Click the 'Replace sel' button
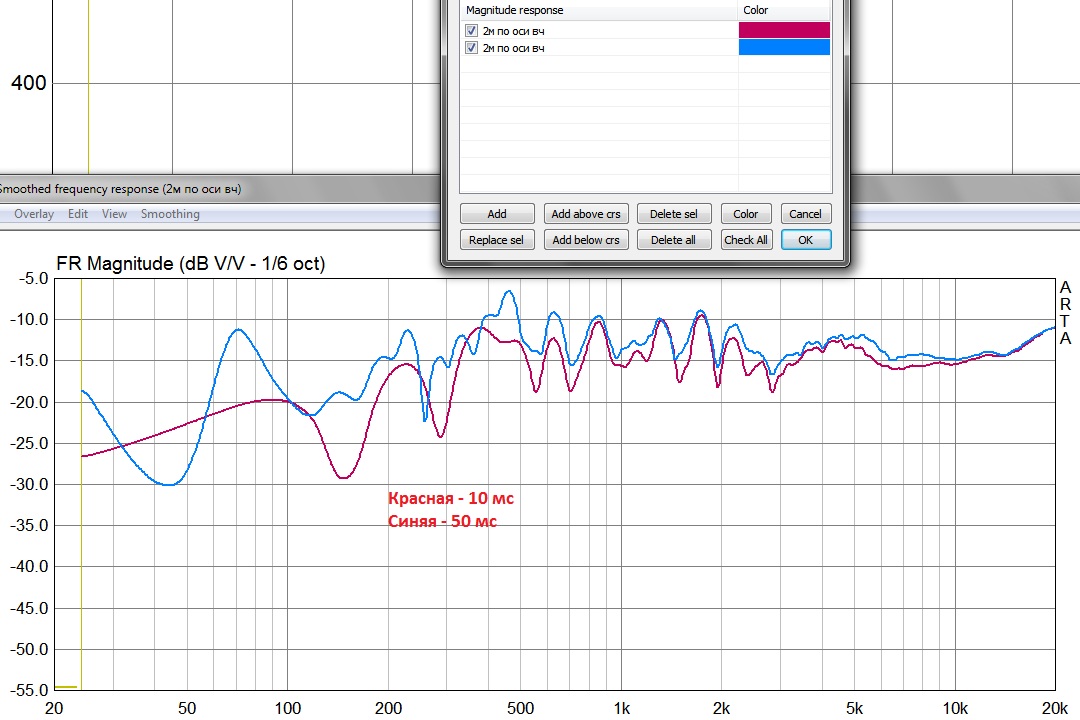The image size is (1080, 720). tap(497, 240)
